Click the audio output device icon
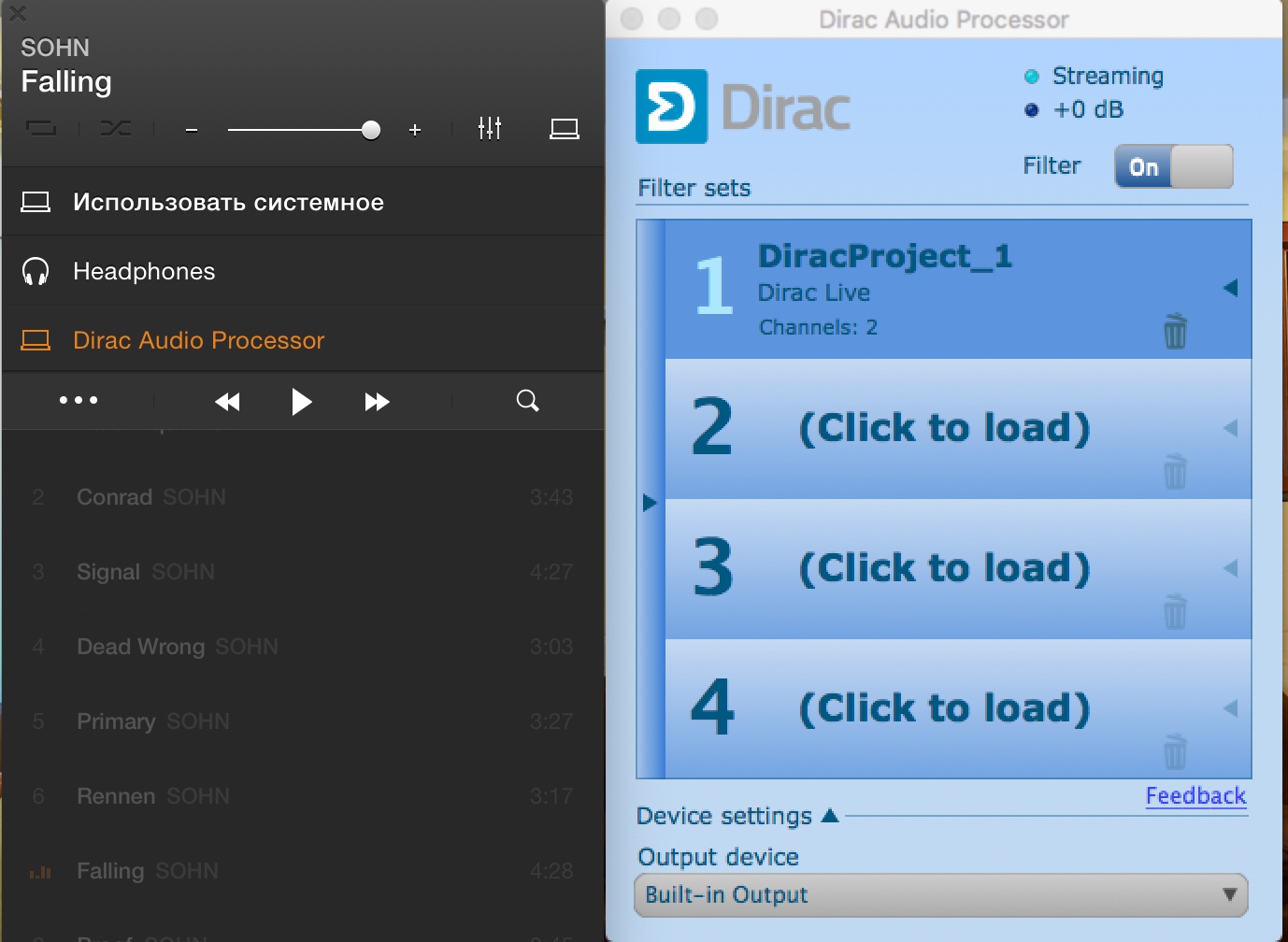This screenshot has width=1288, height=942. tap(564, 129)
